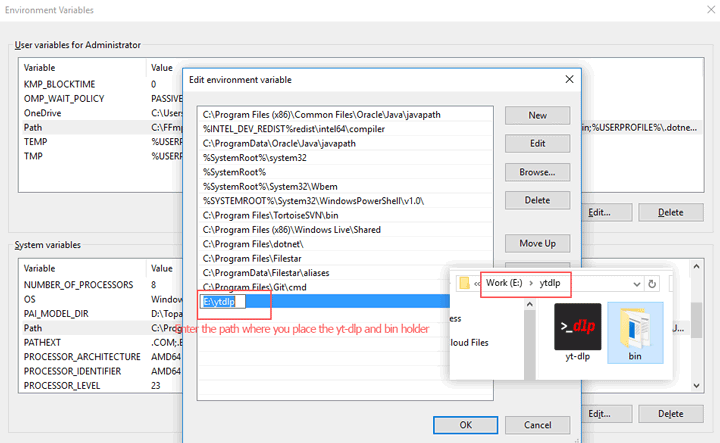This screenshot has width=720, height=443.
Task: Select the WindowsPowerShell\v1.0\ path entry
Action: coord(345,201)
